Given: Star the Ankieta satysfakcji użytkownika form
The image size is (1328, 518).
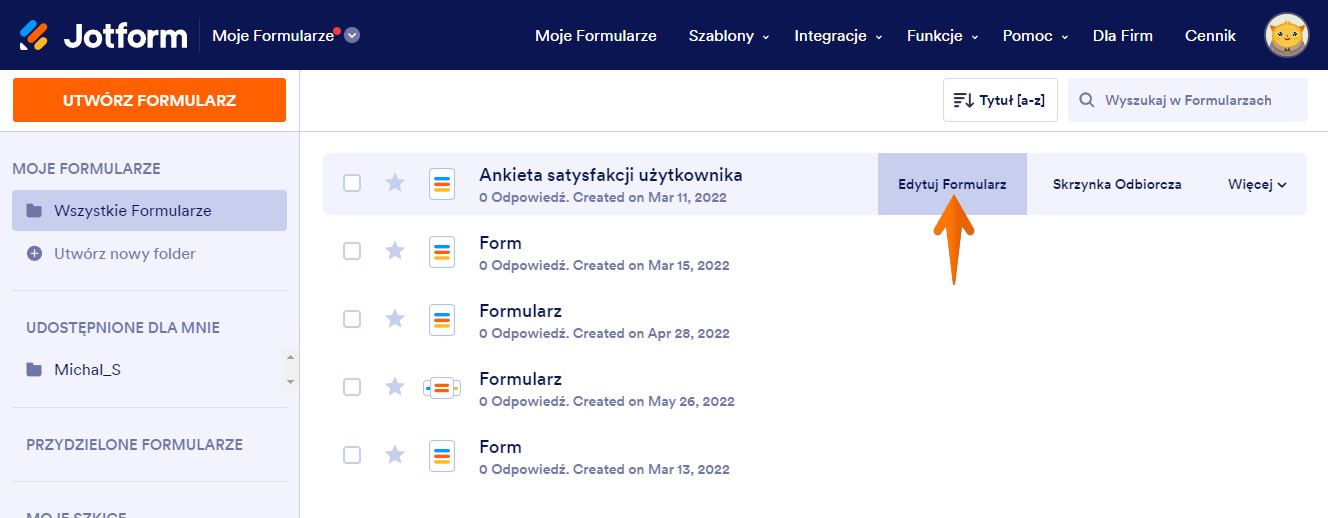Looking at the screenshot, I should coord(395,183).
